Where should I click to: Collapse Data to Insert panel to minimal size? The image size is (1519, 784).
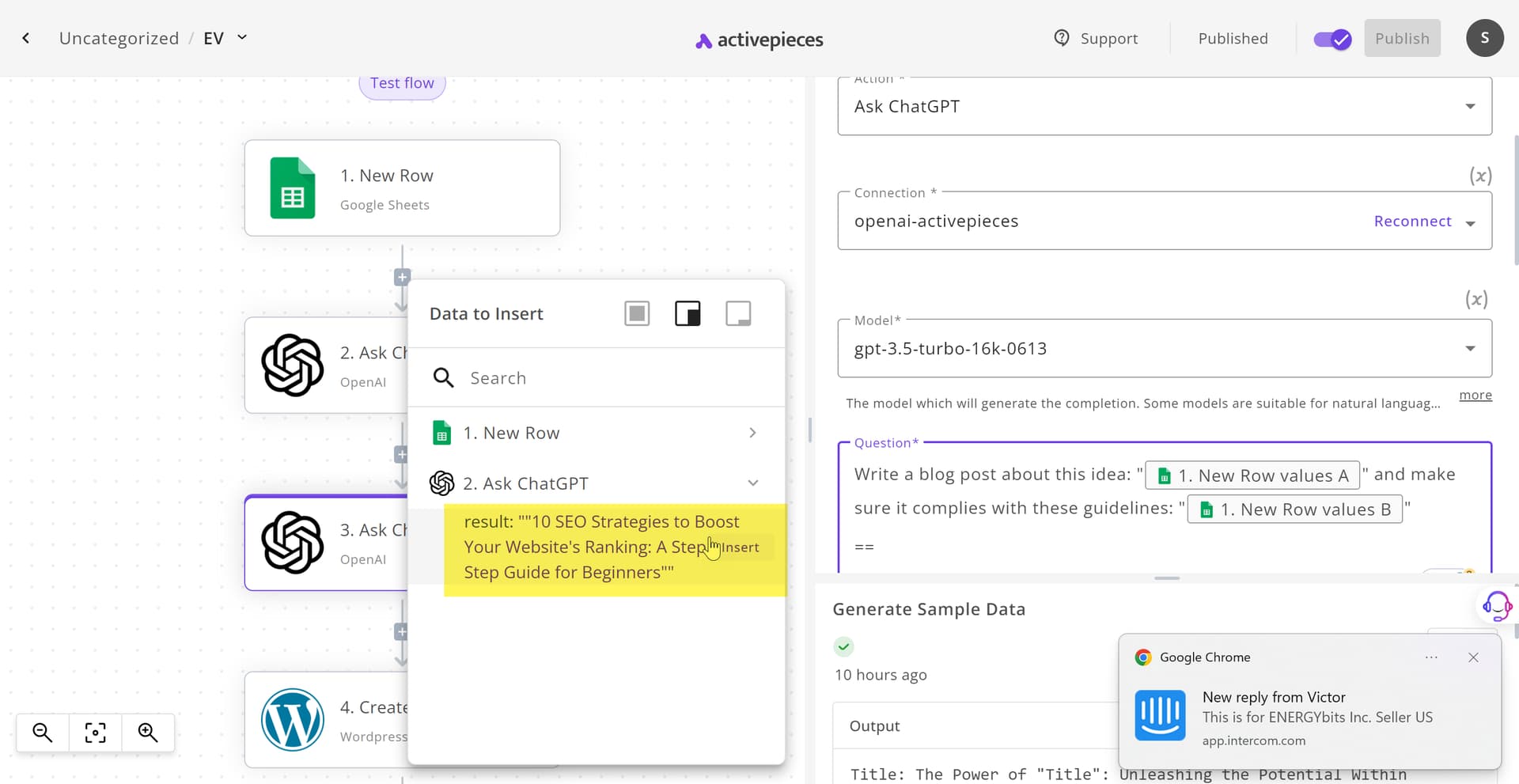[x=738, y=313]
